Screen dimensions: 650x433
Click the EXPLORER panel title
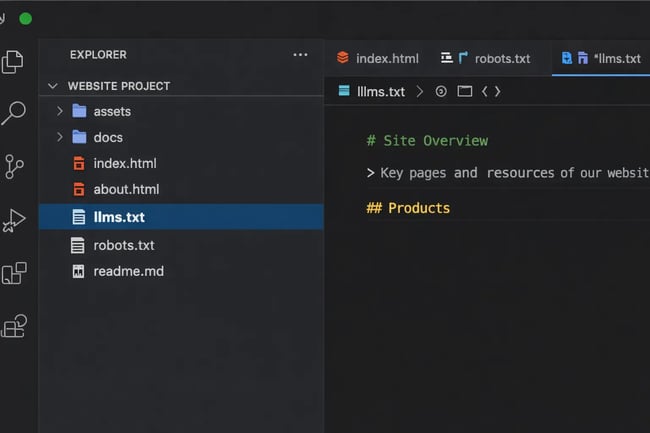[x=98, y=55]
